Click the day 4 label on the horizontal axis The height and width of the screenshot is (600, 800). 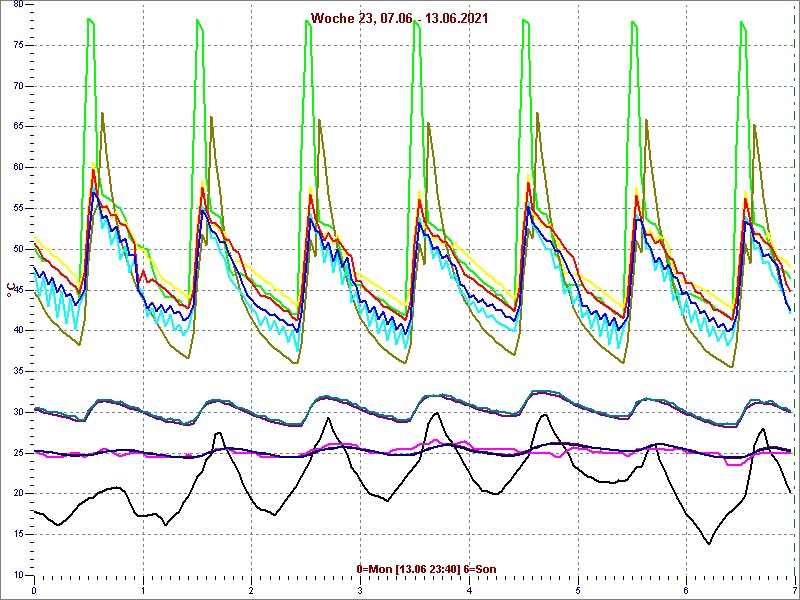click(469, 591)
